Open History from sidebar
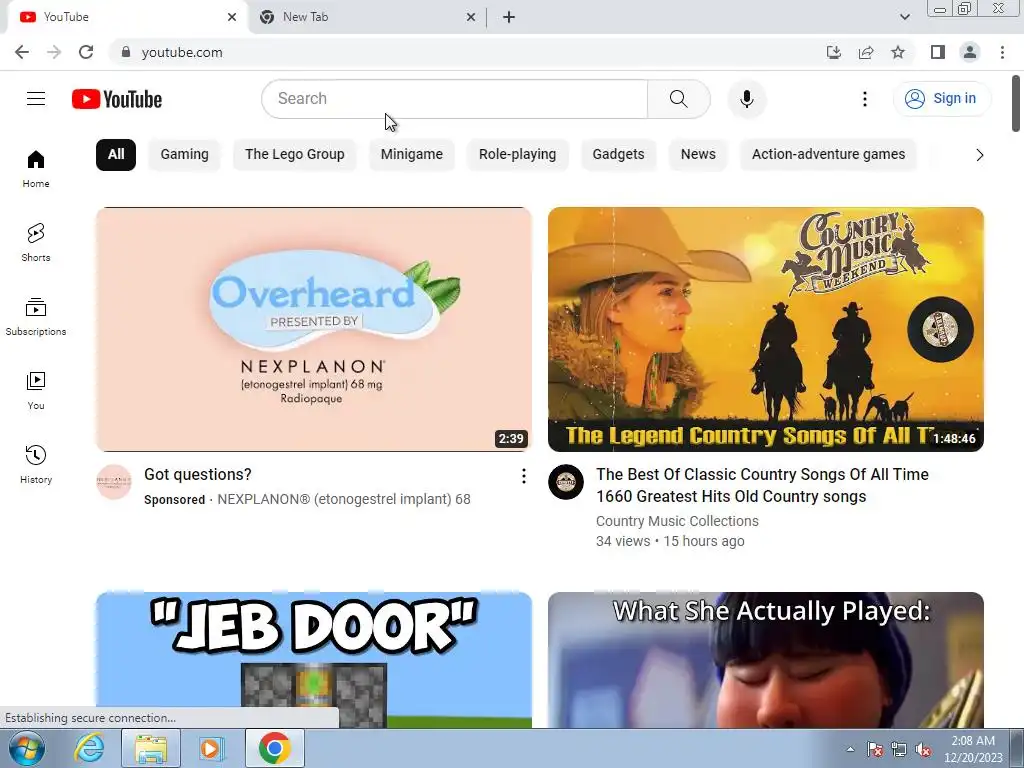 point(36,464)
